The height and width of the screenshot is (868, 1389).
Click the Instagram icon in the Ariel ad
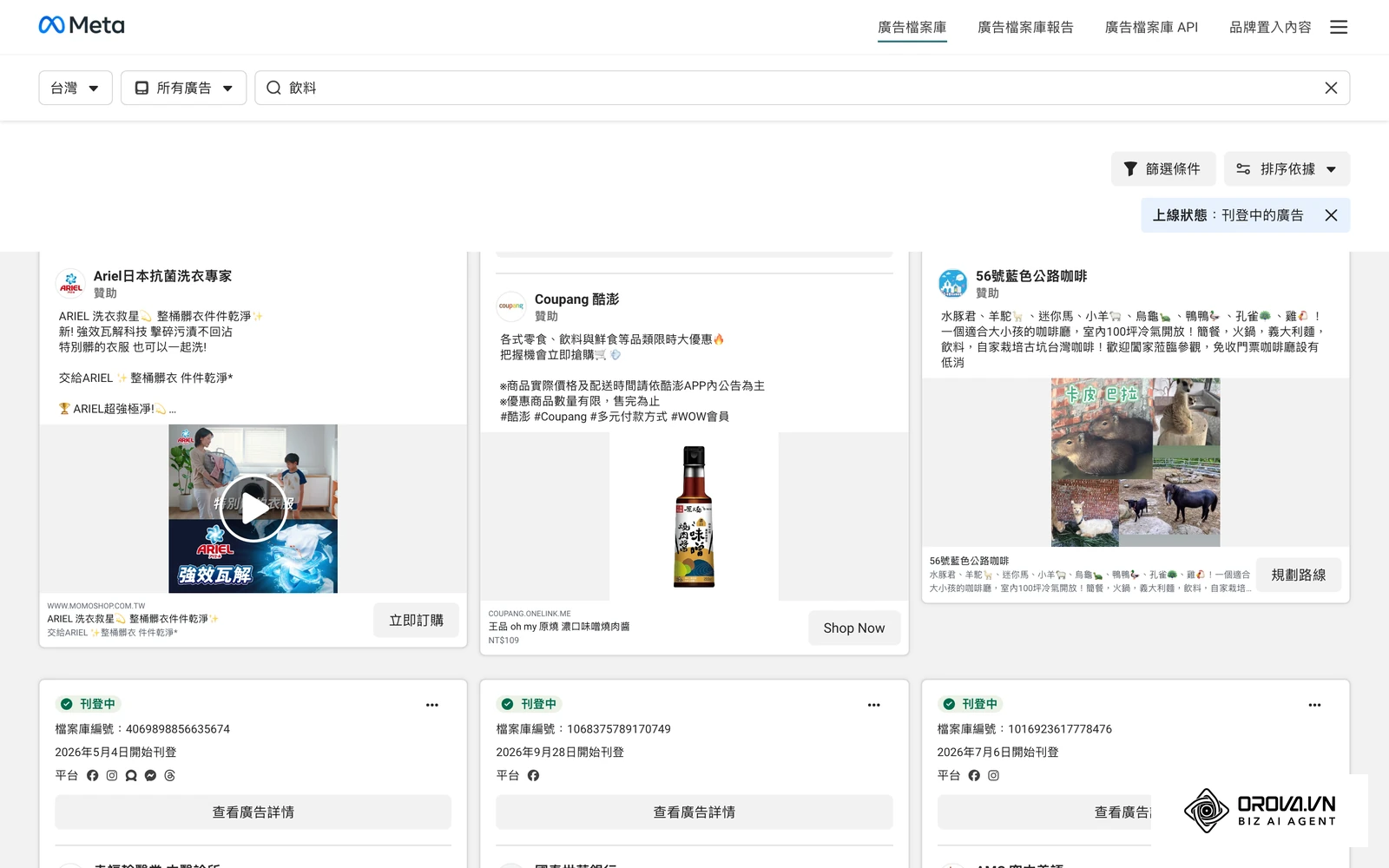pyautogui.click(x=112, y=775)
